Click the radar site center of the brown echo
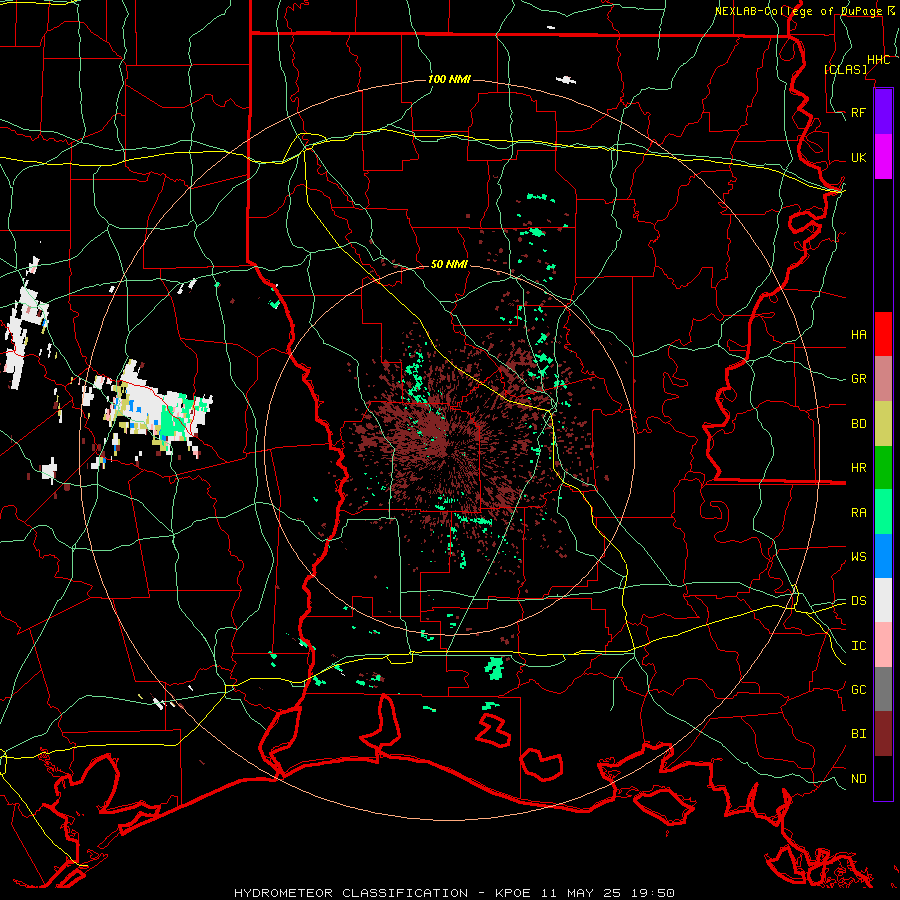This screenshot has height=900, width=900. (449, 449)
